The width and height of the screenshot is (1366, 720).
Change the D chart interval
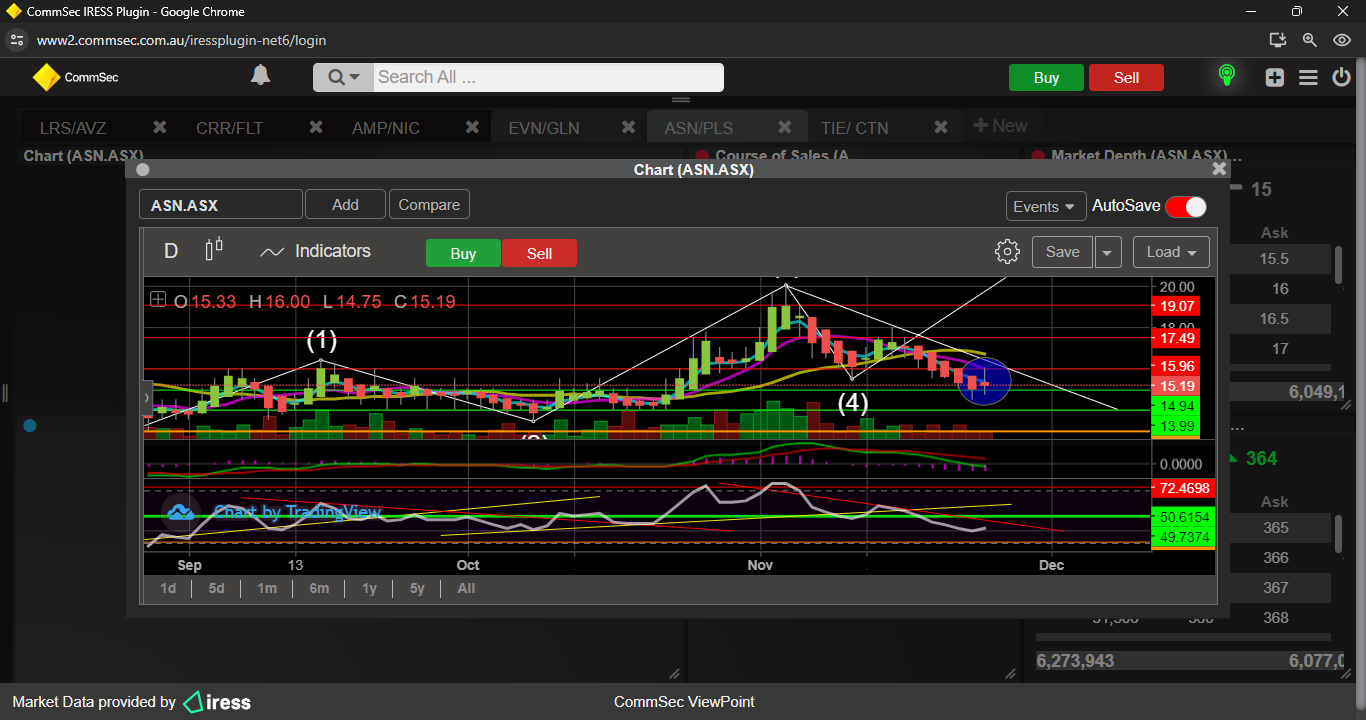pos(171,251)
